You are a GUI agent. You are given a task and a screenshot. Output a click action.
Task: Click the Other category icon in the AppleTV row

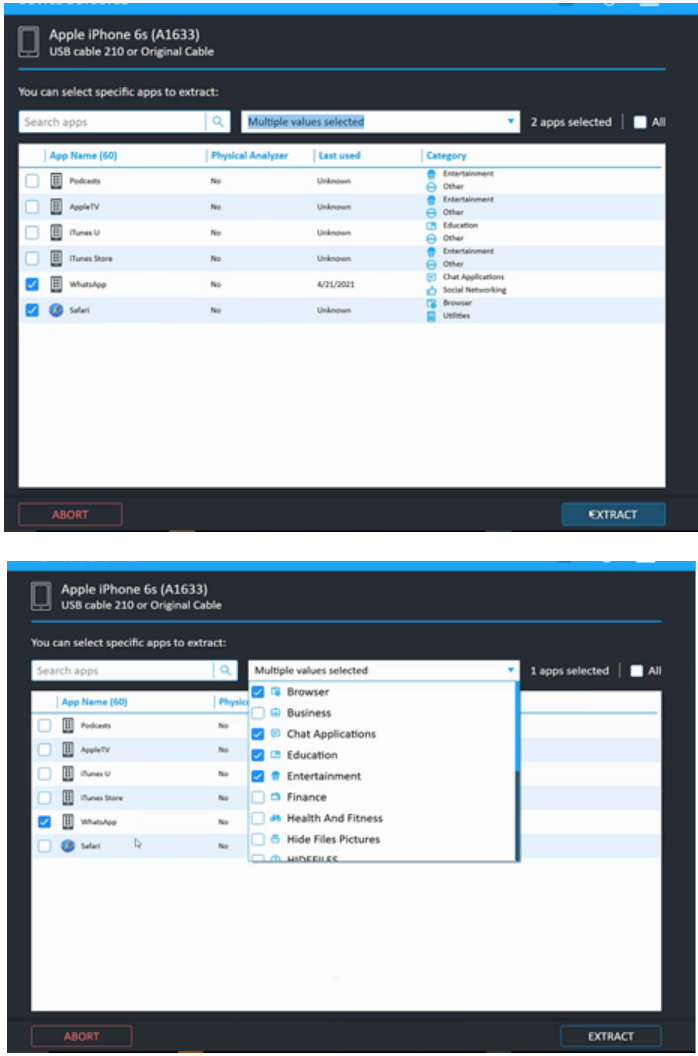pyautogui.click(x=431, y=213)
